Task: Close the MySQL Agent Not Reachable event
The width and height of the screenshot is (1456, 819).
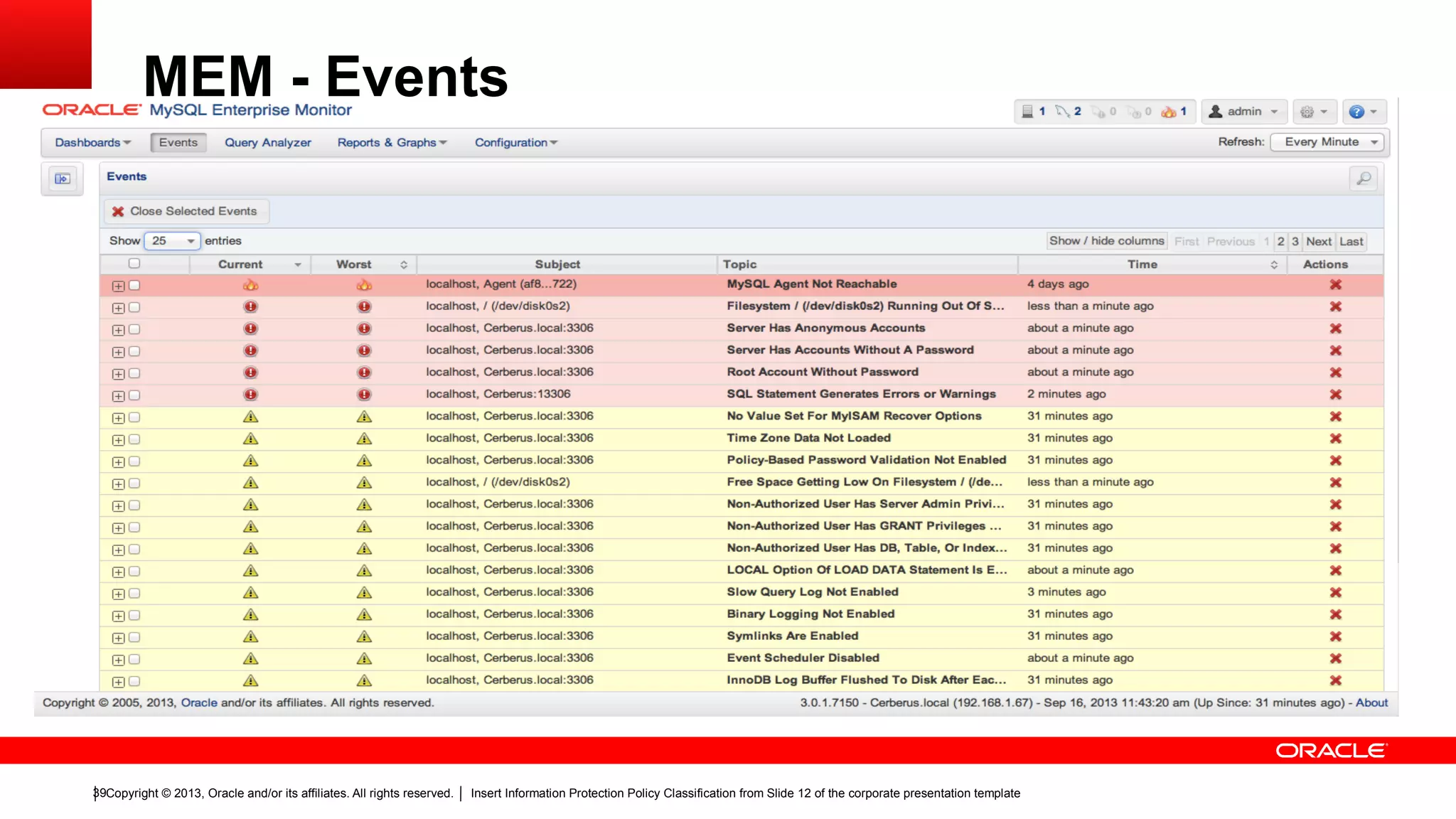Action: [1335, 284]
